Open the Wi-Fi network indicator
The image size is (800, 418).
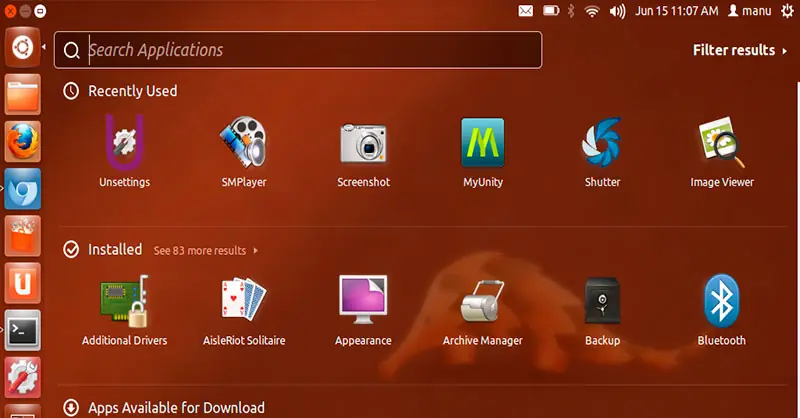click(592, 11)
